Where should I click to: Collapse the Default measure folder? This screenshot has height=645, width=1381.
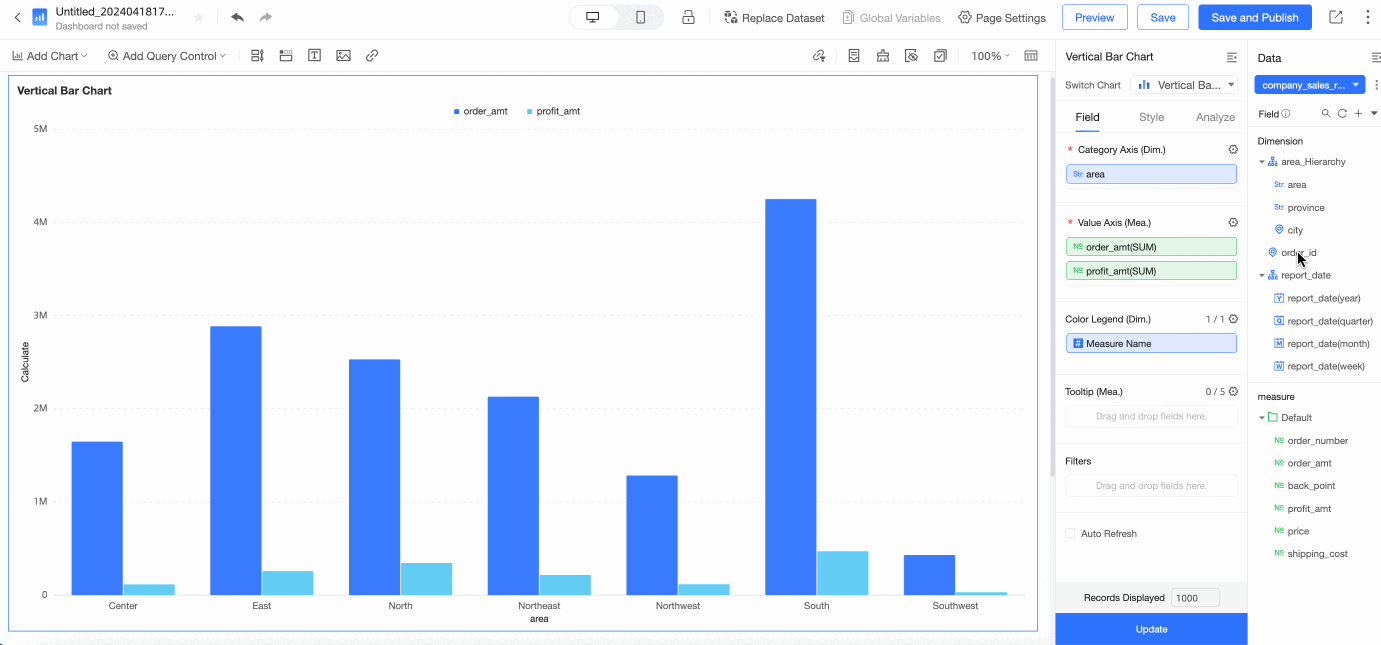(1261, 418)
